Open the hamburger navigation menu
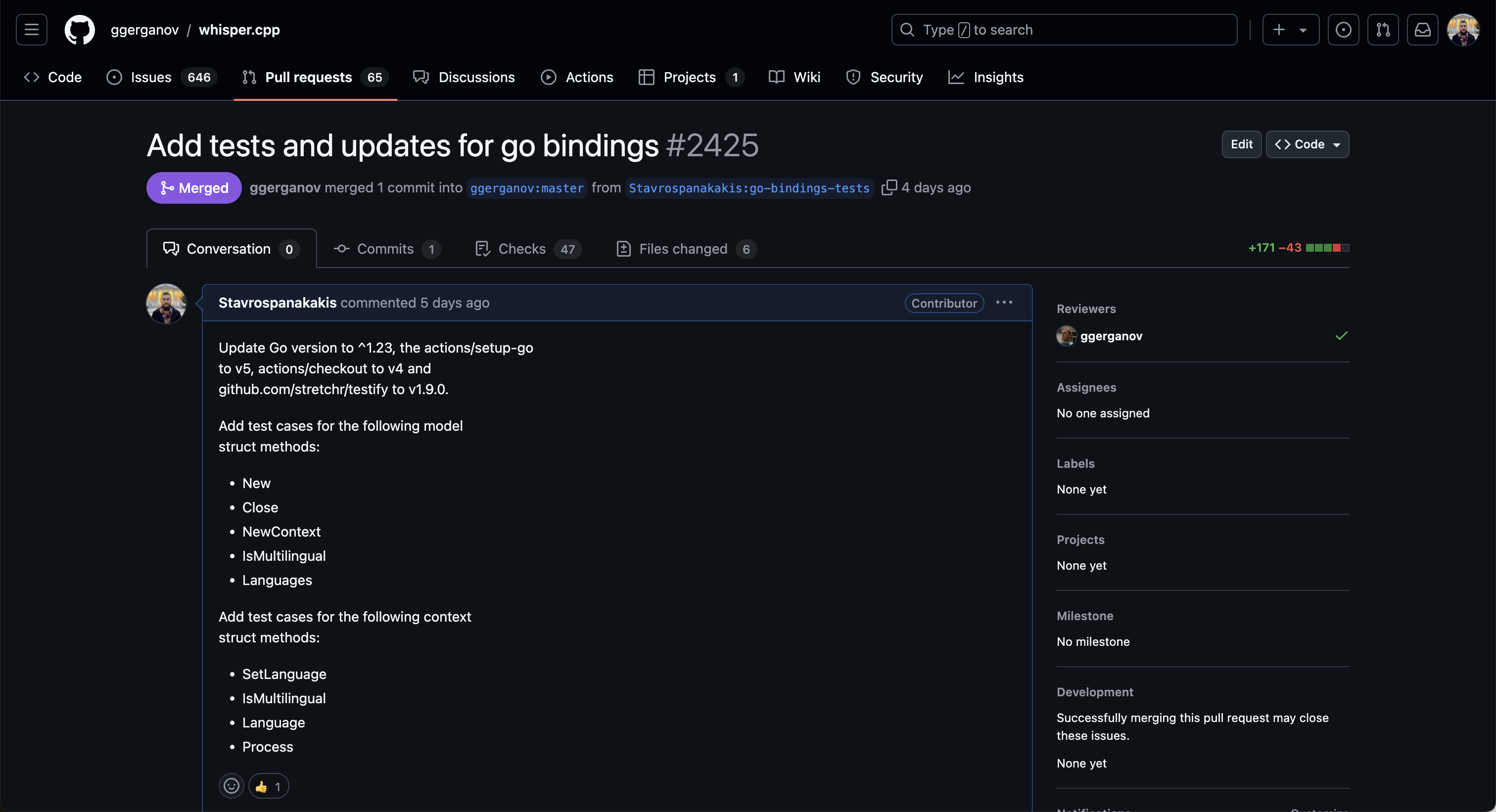 [x=31, y=30]
